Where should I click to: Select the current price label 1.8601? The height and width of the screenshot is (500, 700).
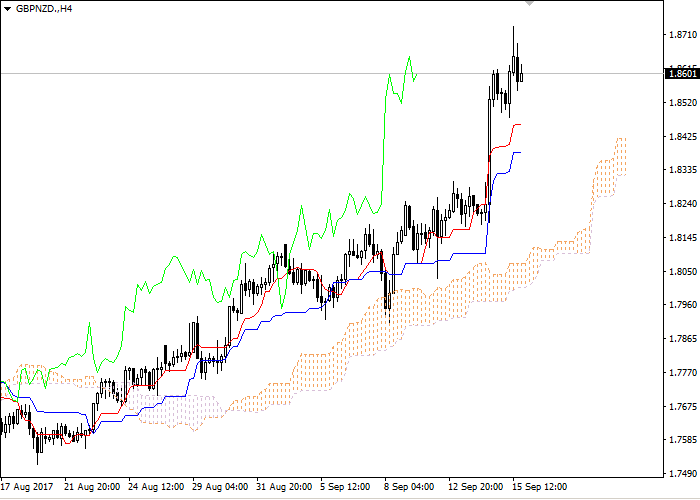coord(682,74)
